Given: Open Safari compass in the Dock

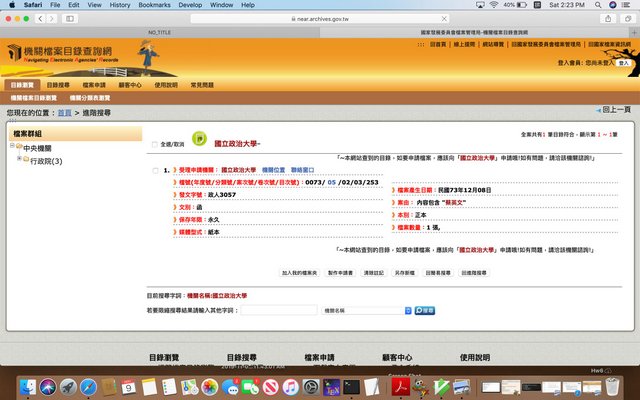Looking at the screenshot, I should pyautogui.click(x=88, y=387).
